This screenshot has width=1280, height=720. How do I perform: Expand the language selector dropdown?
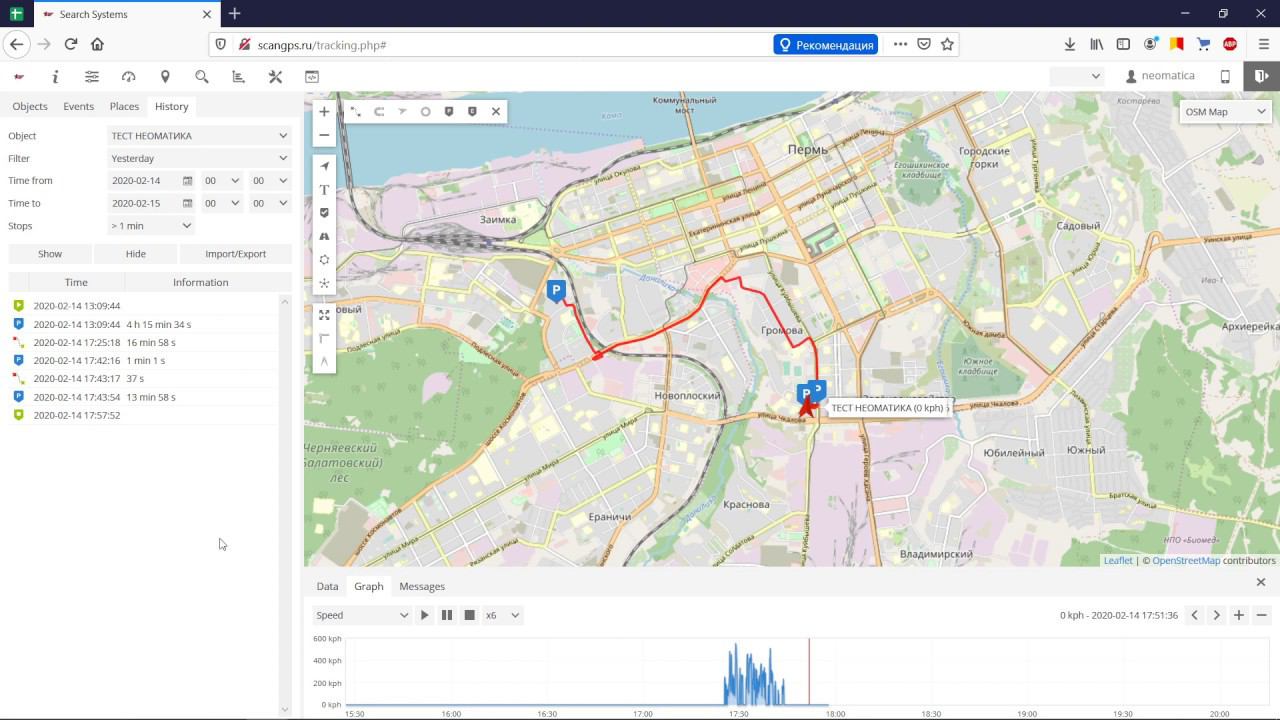1077,76
